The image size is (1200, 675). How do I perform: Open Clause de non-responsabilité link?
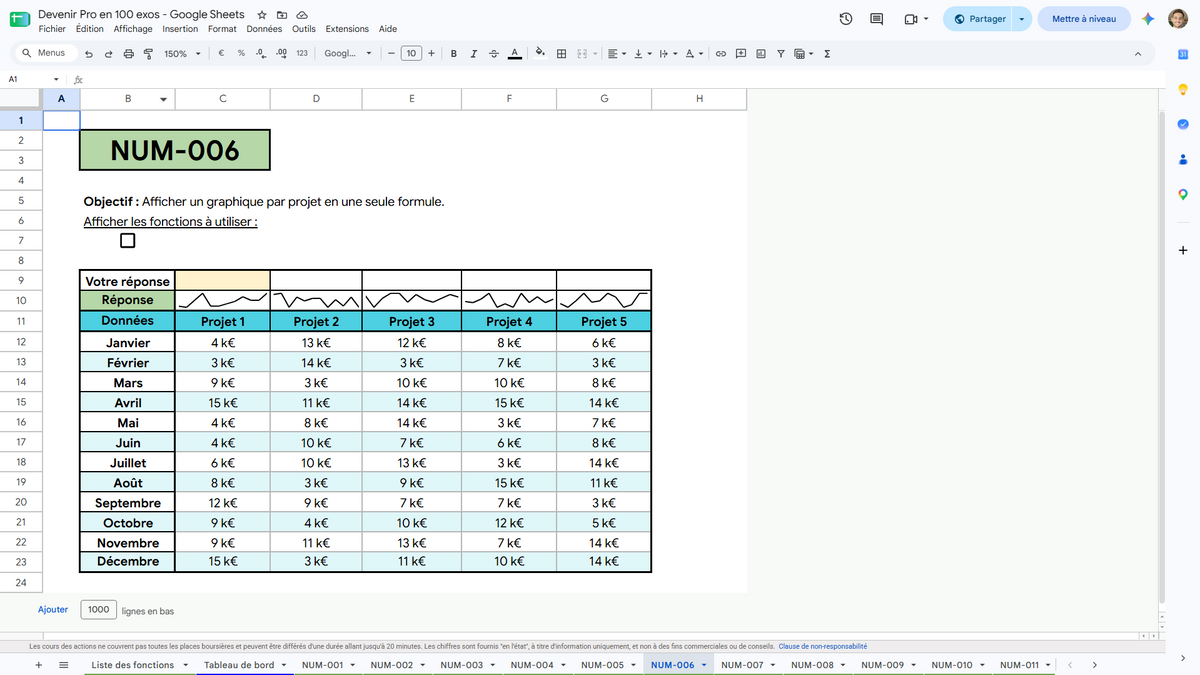point(823,647)
